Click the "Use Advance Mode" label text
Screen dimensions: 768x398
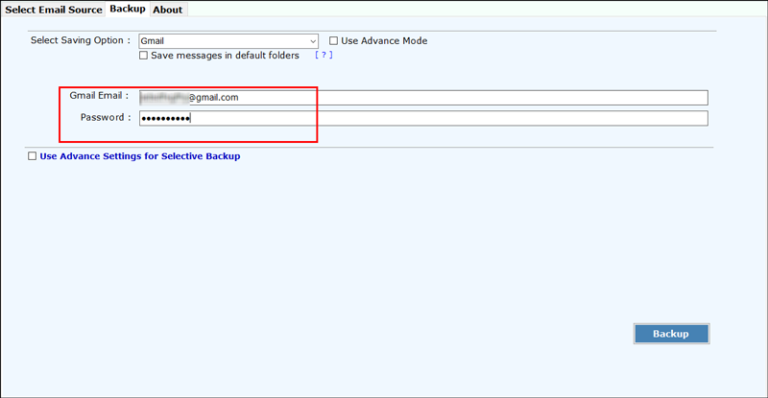(384, 41)
